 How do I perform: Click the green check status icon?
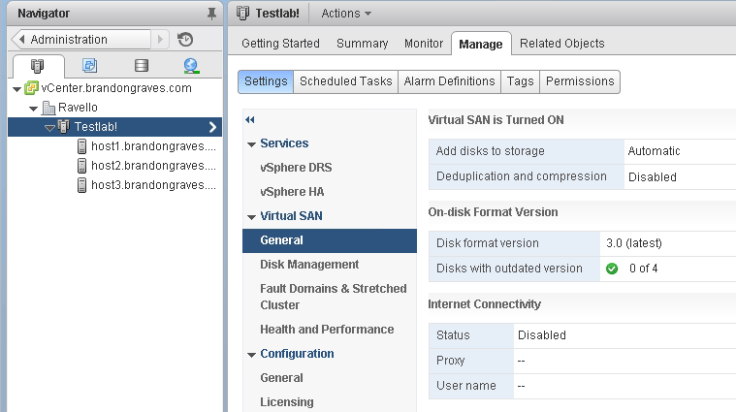point(612,268)
